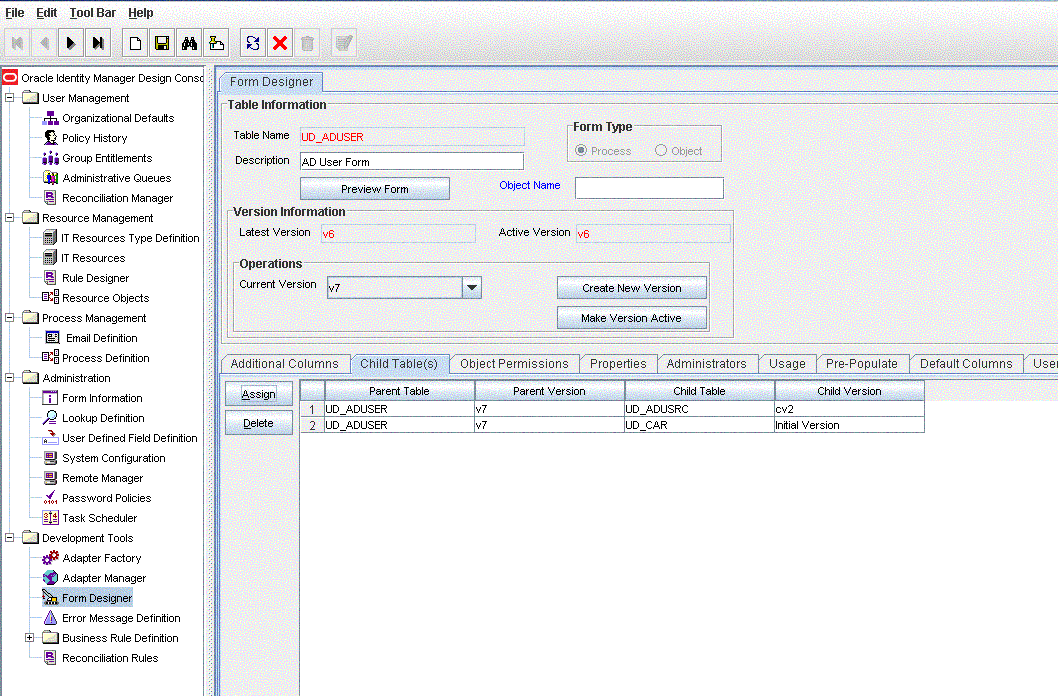Go to the next record toolbar icon

(71, 43)
